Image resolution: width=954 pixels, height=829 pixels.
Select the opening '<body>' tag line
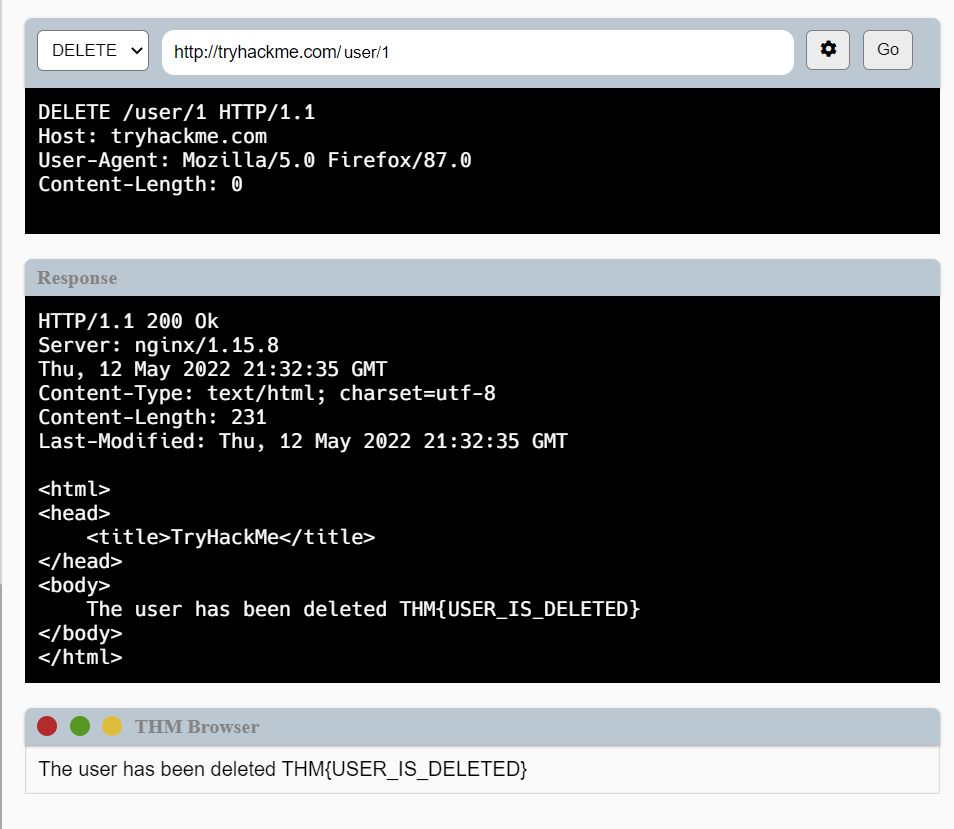(x=74, y=586)
